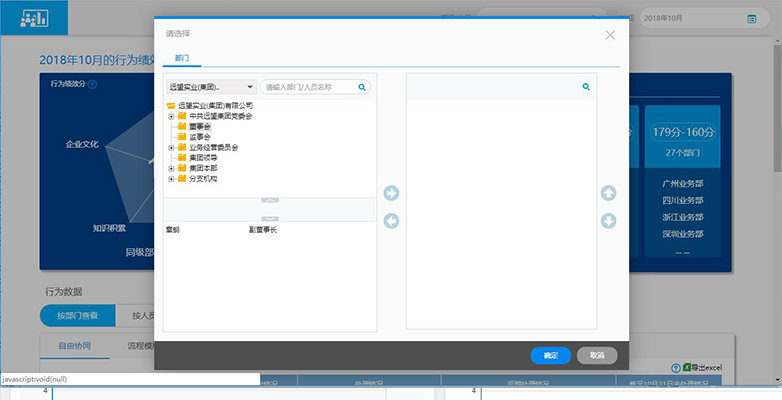
Task: Click the search icon in the right selected panel
Action: coord(586,87)
